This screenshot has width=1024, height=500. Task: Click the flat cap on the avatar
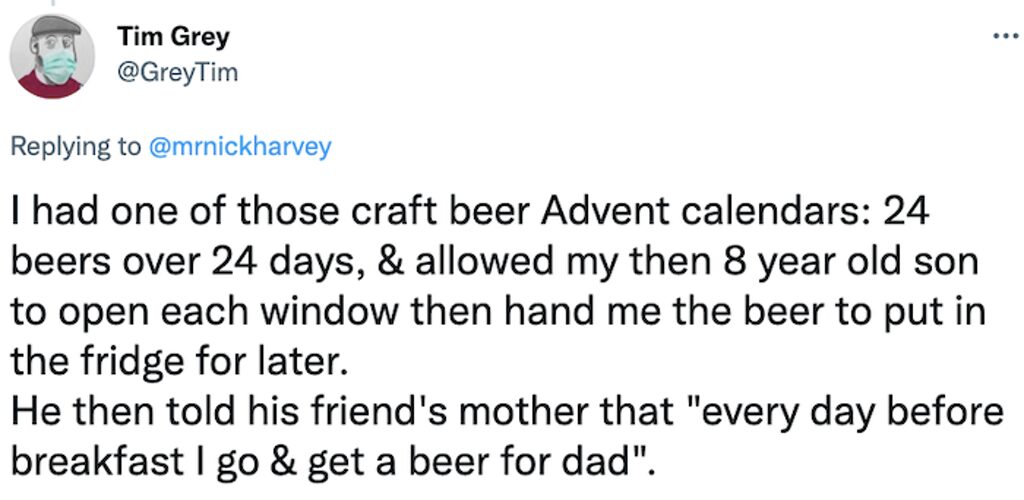click(55, 26)
